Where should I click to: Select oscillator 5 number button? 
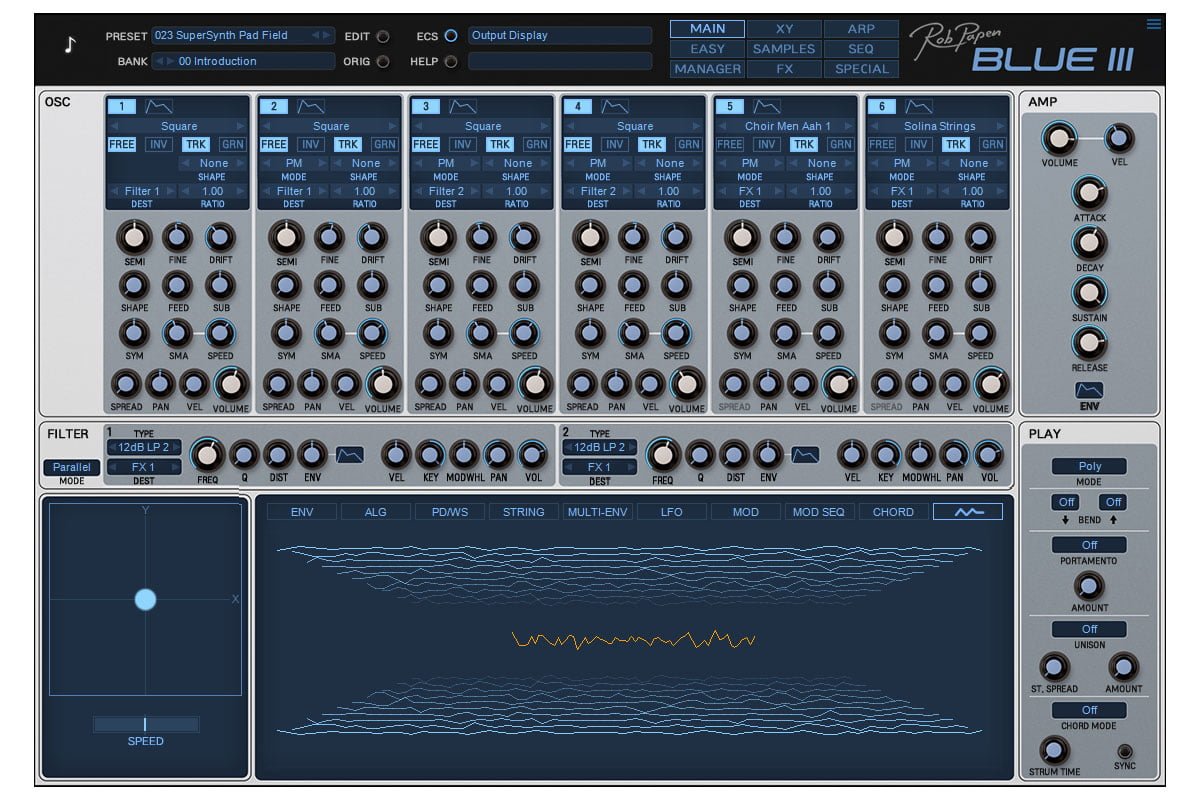tap(730, 106)
